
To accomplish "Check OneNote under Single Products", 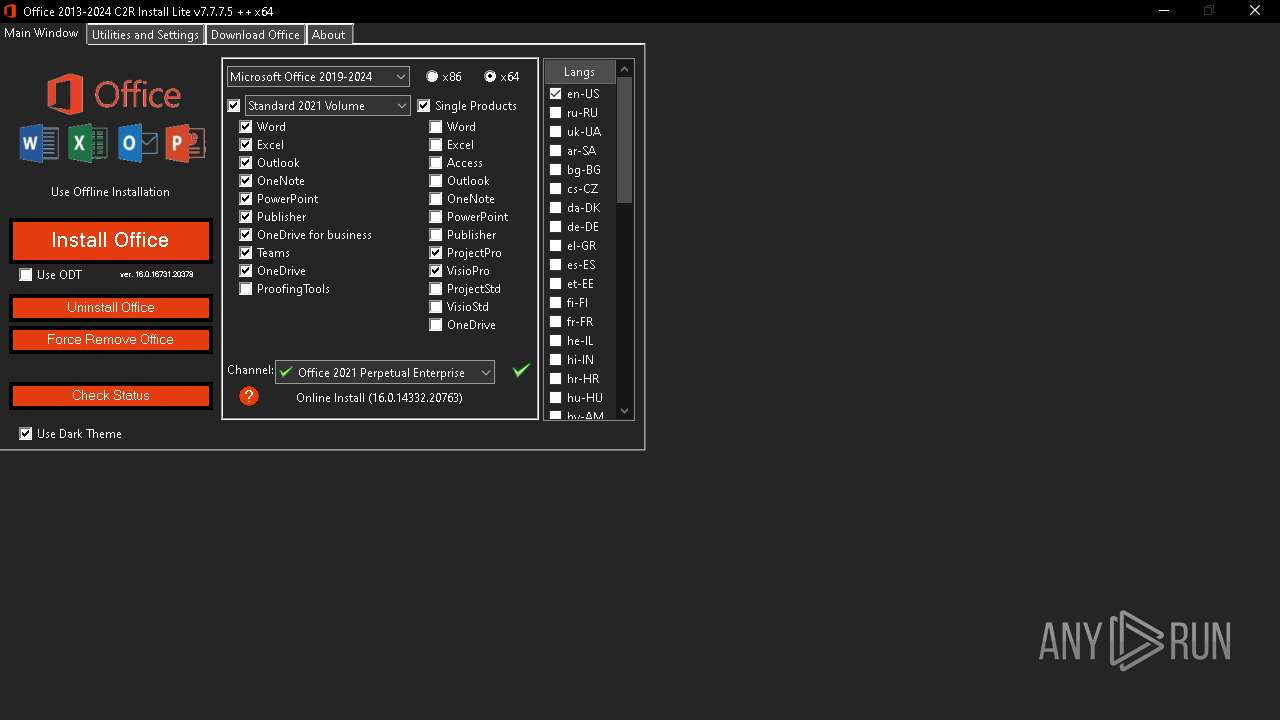I will 436,199.
